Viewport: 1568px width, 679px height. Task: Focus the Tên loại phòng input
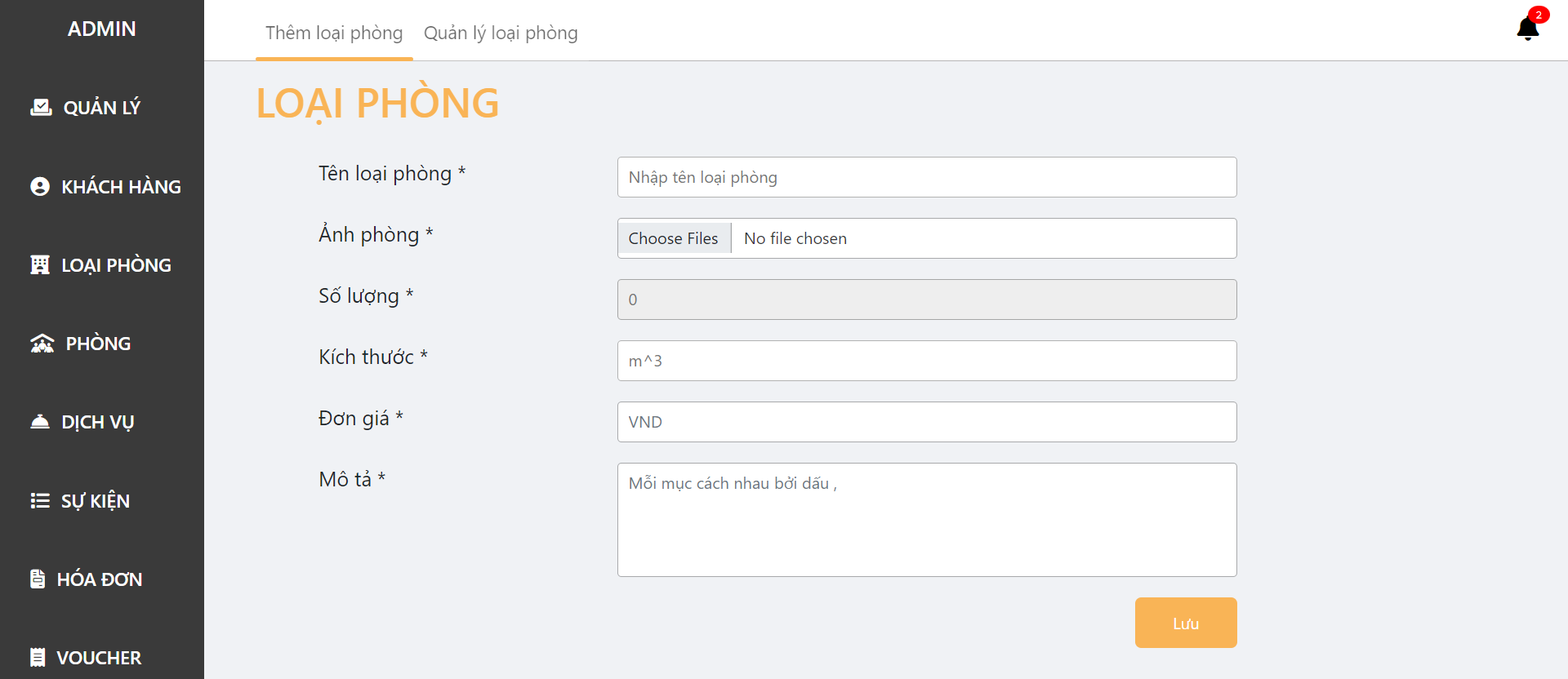(x=927, y=177)
